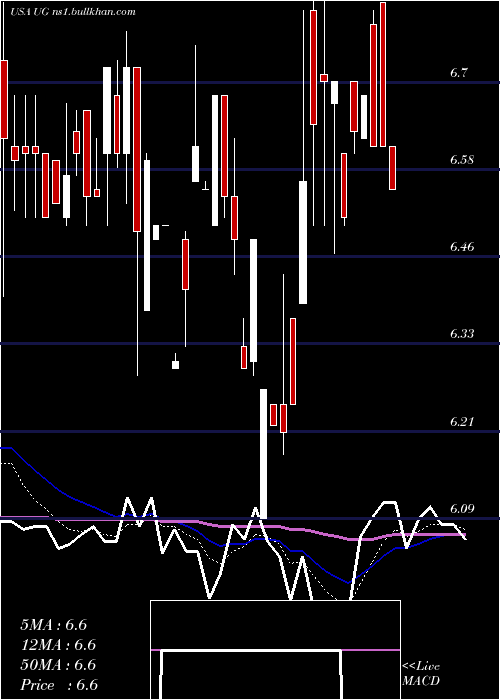This screenshot has height=700, width=500.
Task: Click the '12MA : 6.6' readout
Action: (x=58, y=645)
